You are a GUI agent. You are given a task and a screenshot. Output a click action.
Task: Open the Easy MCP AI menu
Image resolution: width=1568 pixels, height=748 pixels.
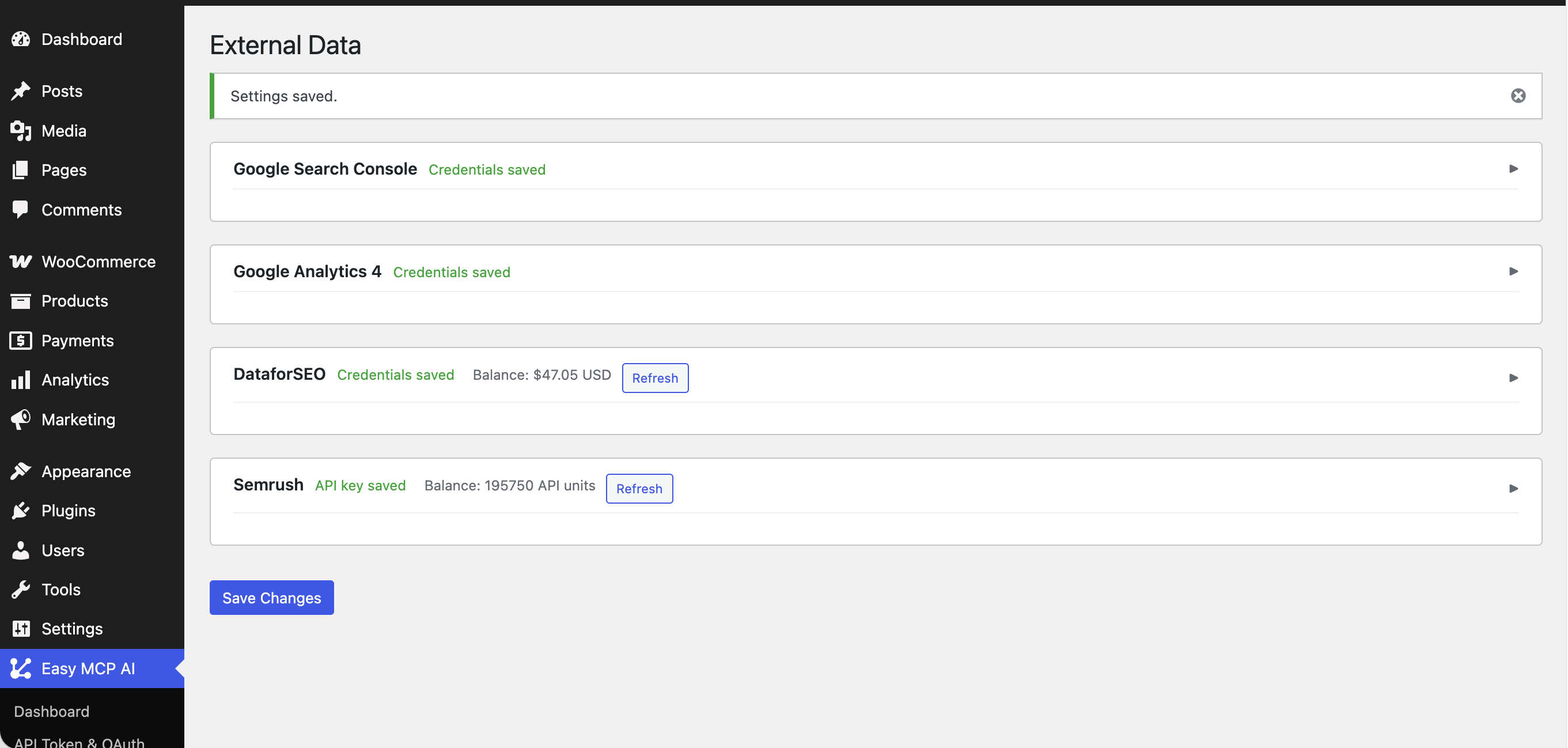tap(92, 668)
